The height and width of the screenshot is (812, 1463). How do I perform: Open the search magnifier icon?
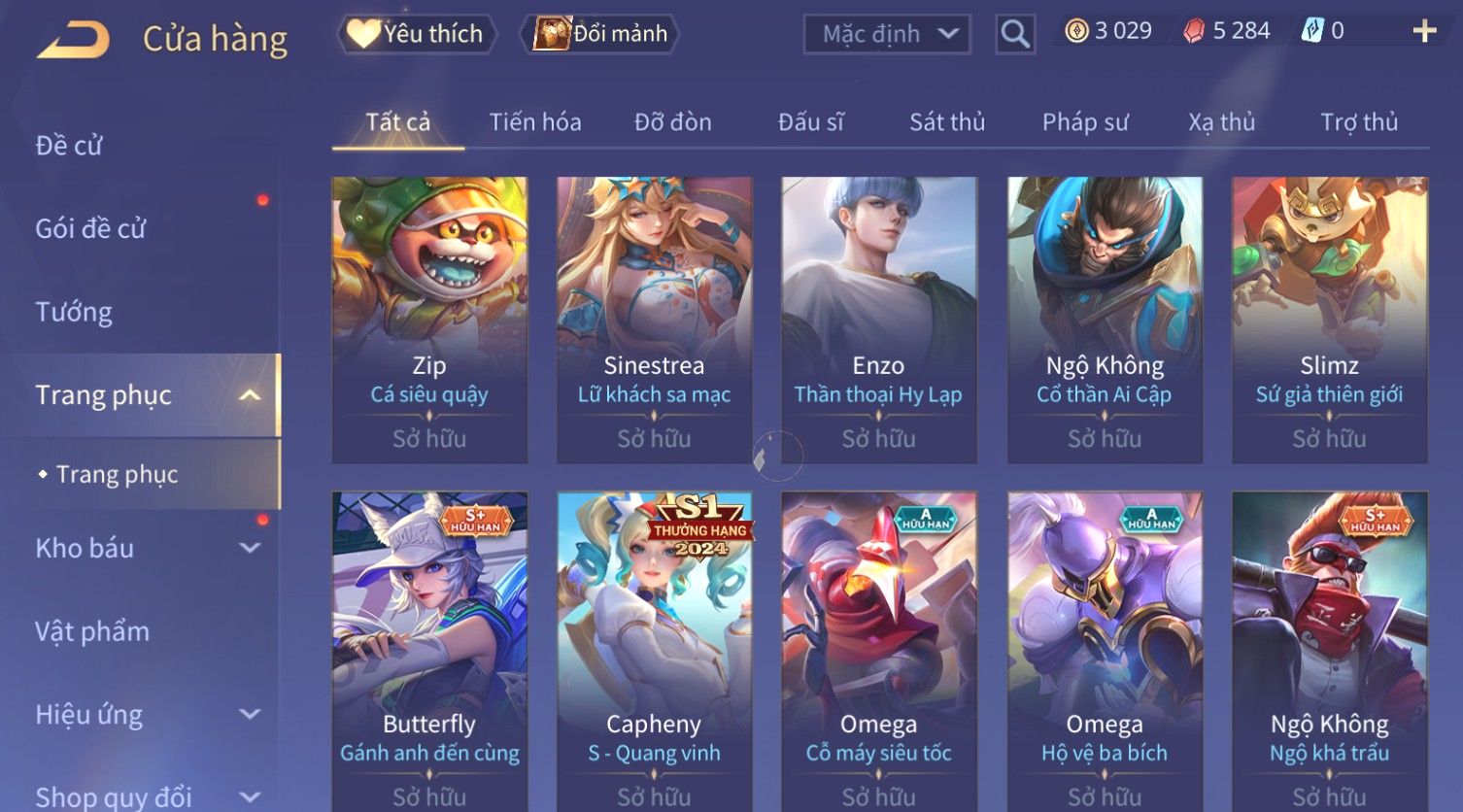pos(1015,34)
